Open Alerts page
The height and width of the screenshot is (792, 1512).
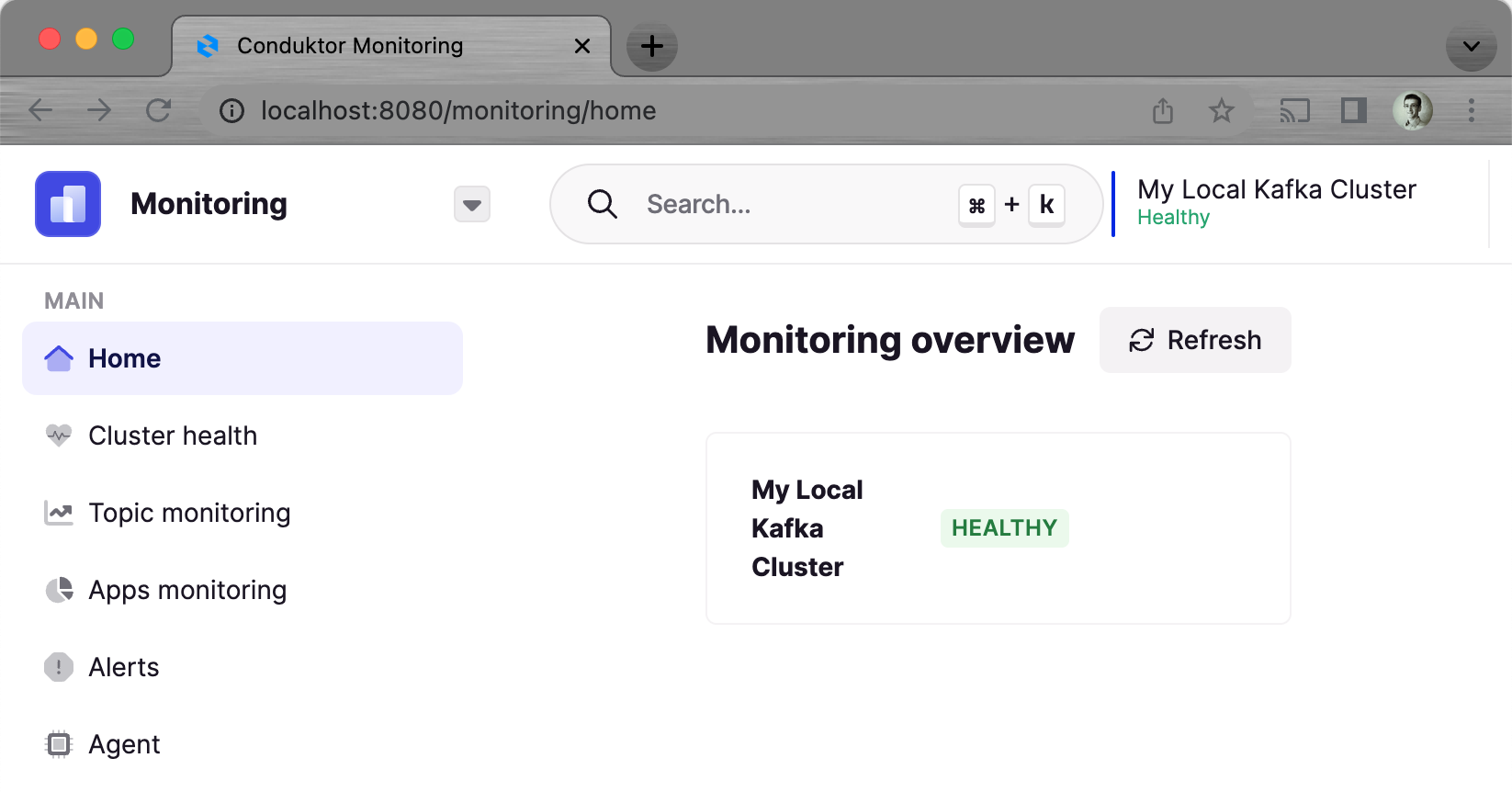(x=243, y=667)
